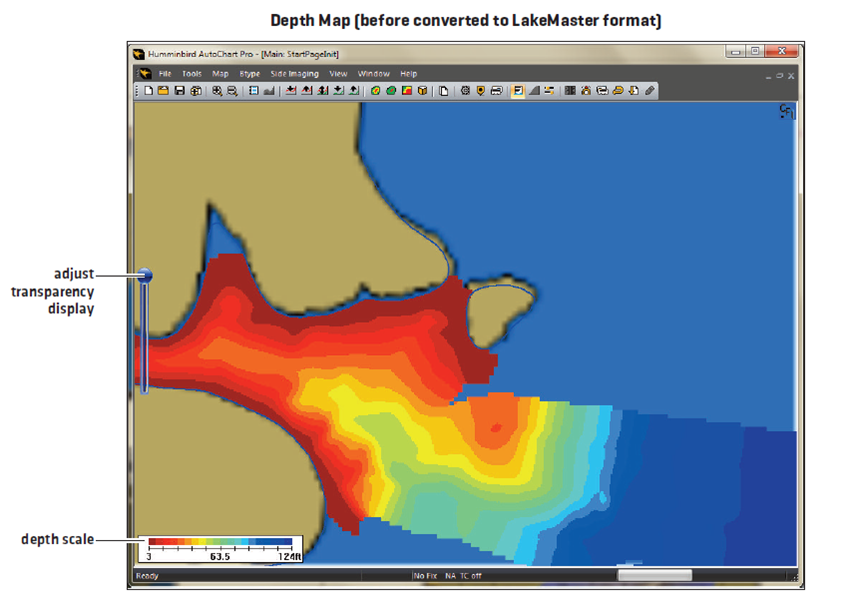Minimize the AutoChart Pro window

tap(736, 52)
